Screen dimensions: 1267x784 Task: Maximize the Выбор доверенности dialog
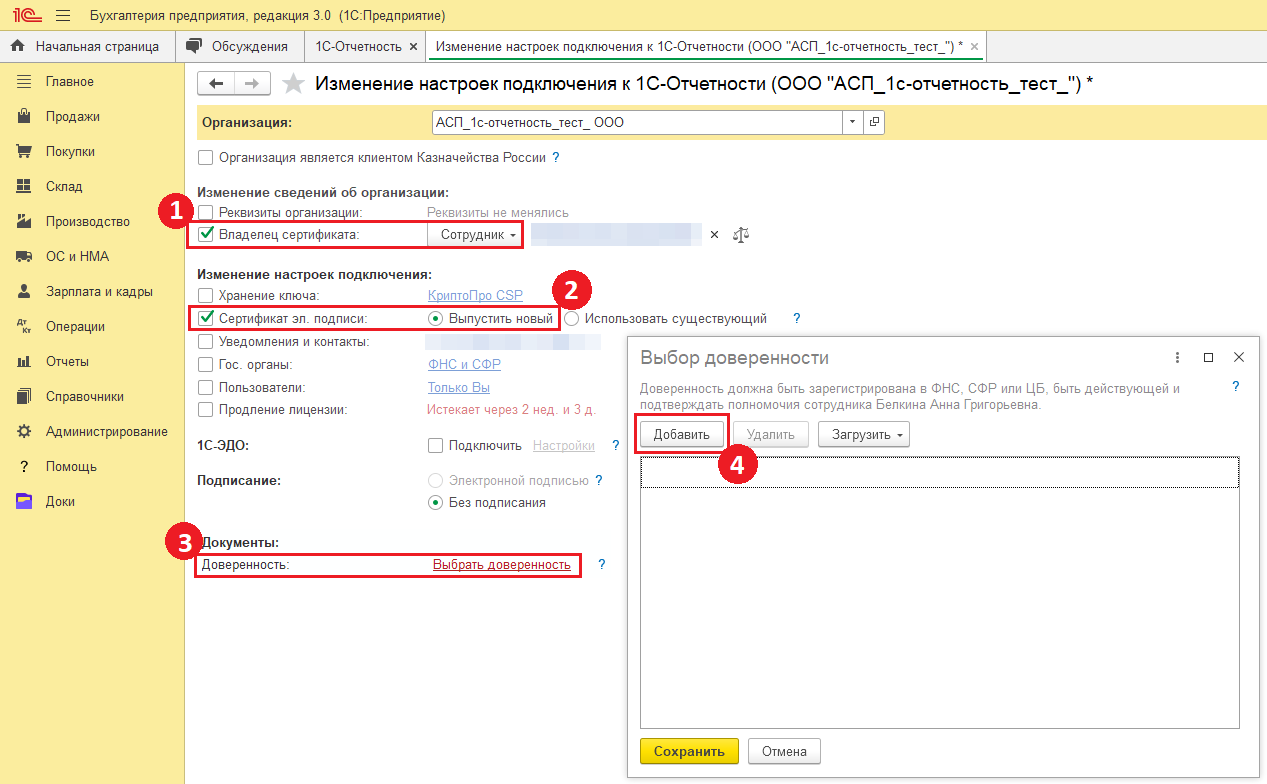click(x=1208, y=357)
